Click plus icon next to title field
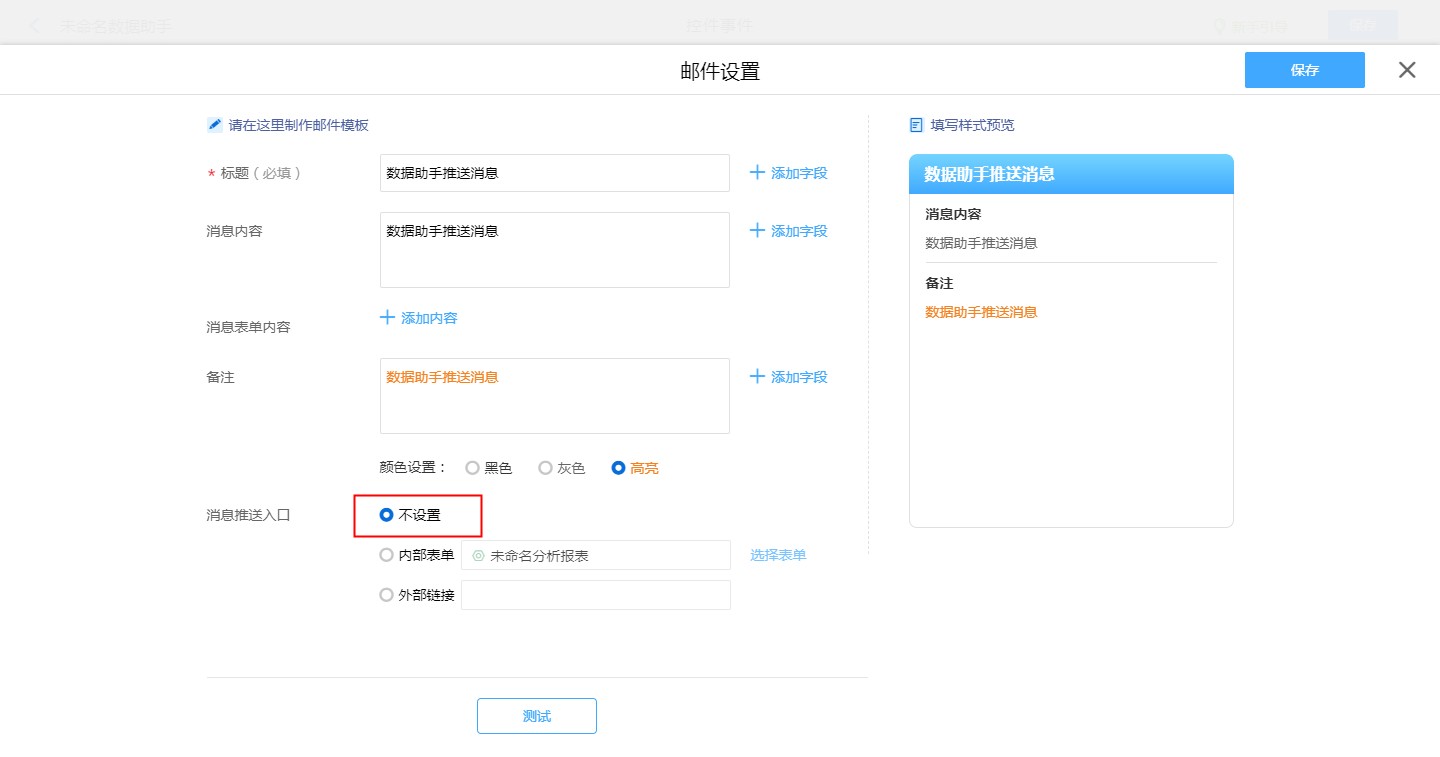Viewport: 1440px width, 757px height. tap(757, 173)
